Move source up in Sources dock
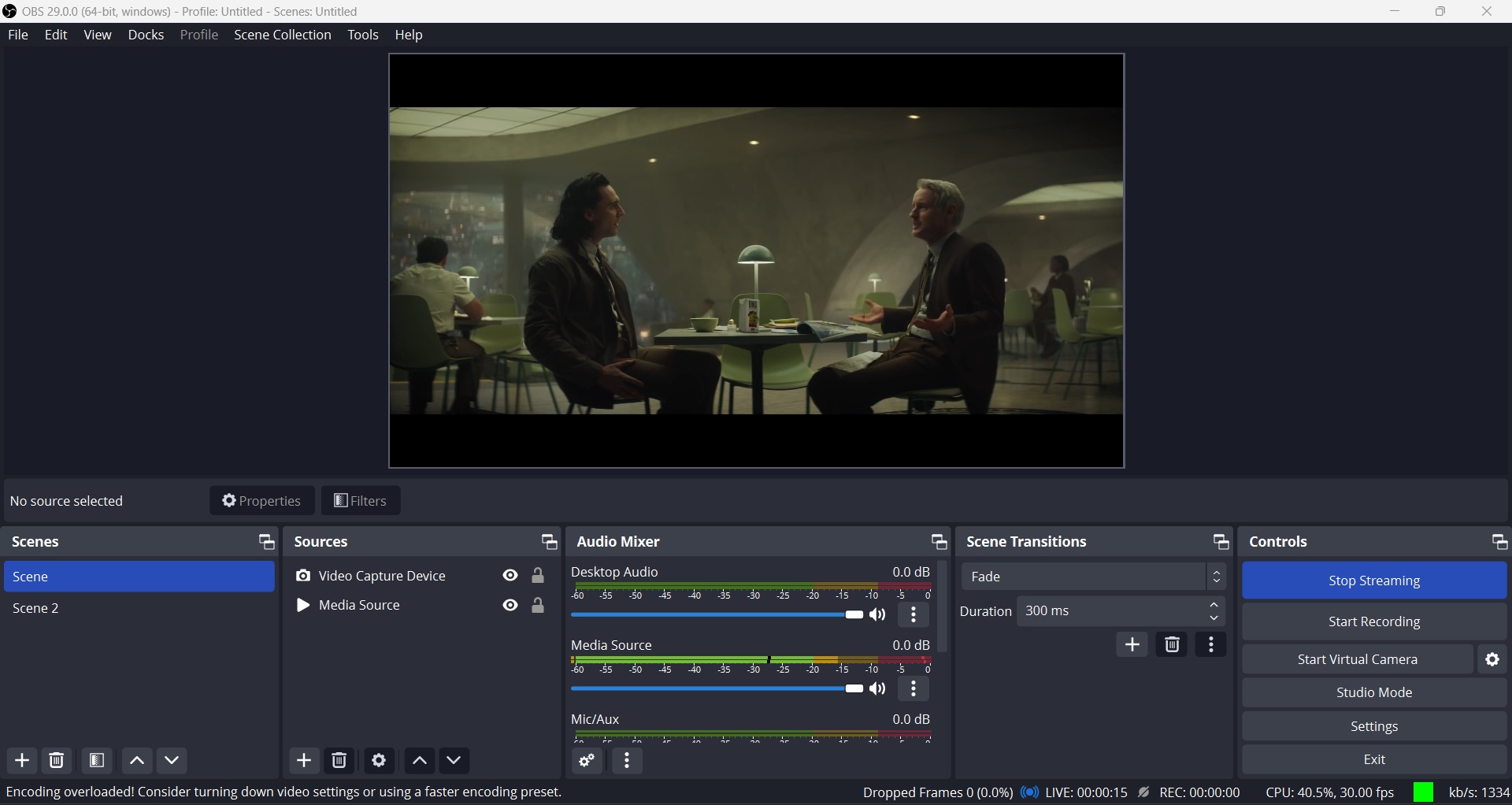Screen dimensions: 1512x805 coord(420,760)
